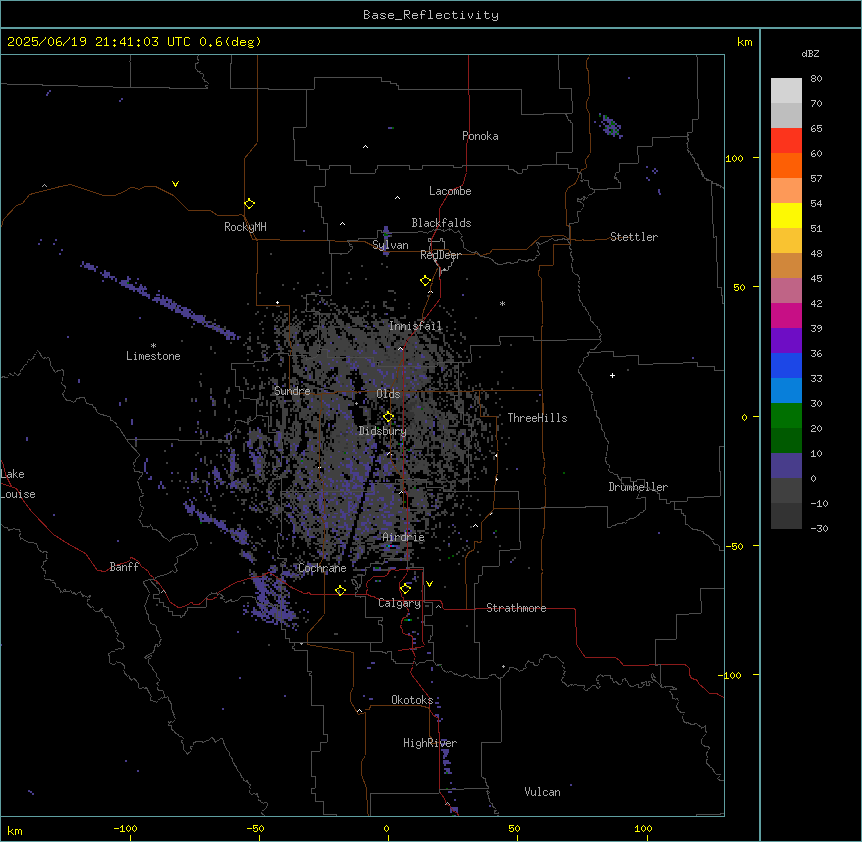
Task: Select the yellow diamond marker between Olds and Didsbury
Action: (388, 417)
